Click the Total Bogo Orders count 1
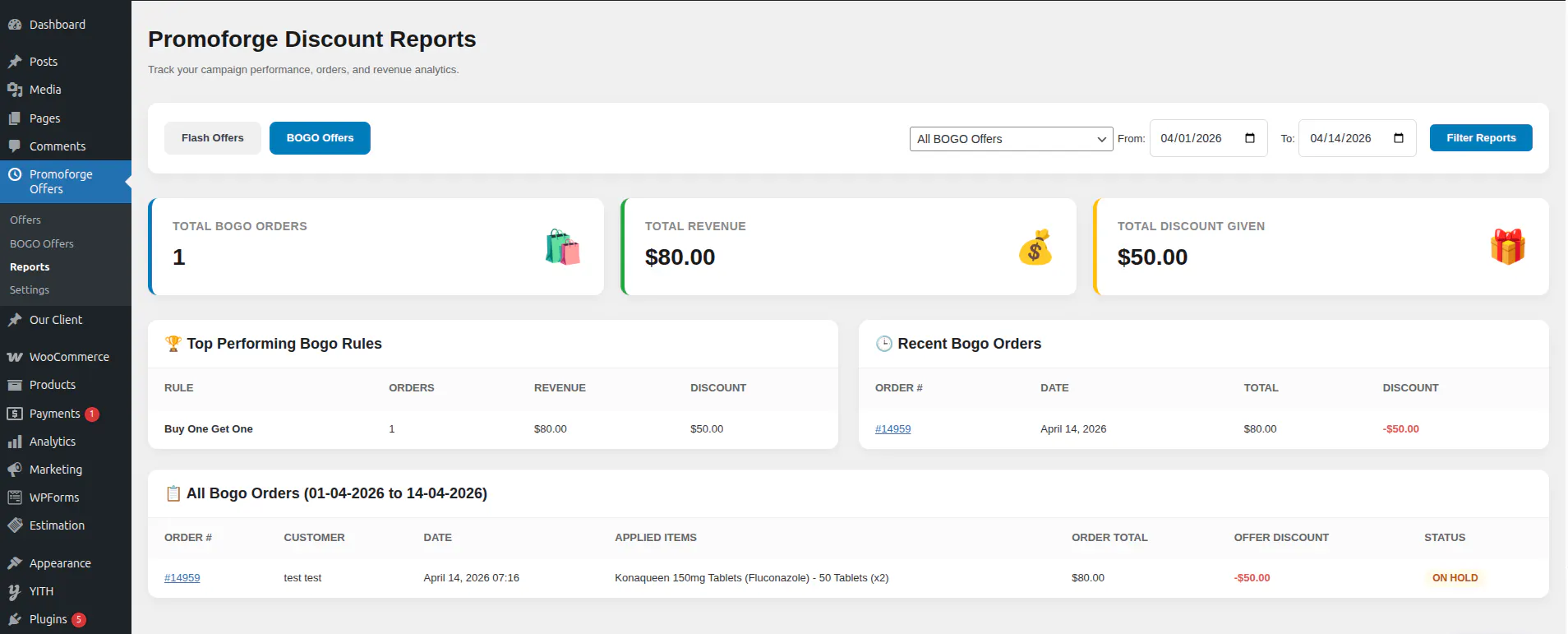Screen dimensions: 1568x634 [x=179, y=257]
